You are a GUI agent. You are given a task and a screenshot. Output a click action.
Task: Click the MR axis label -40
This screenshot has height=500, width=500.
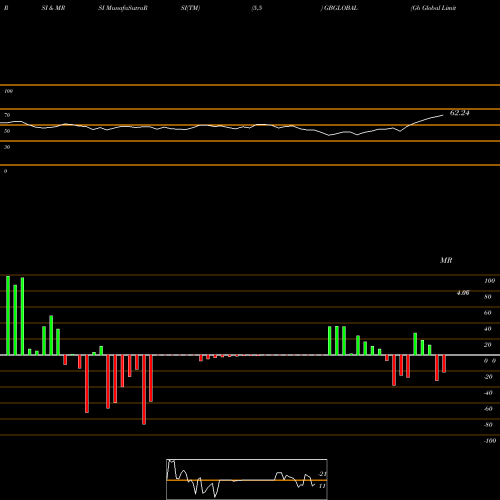(x=488, y=393)
